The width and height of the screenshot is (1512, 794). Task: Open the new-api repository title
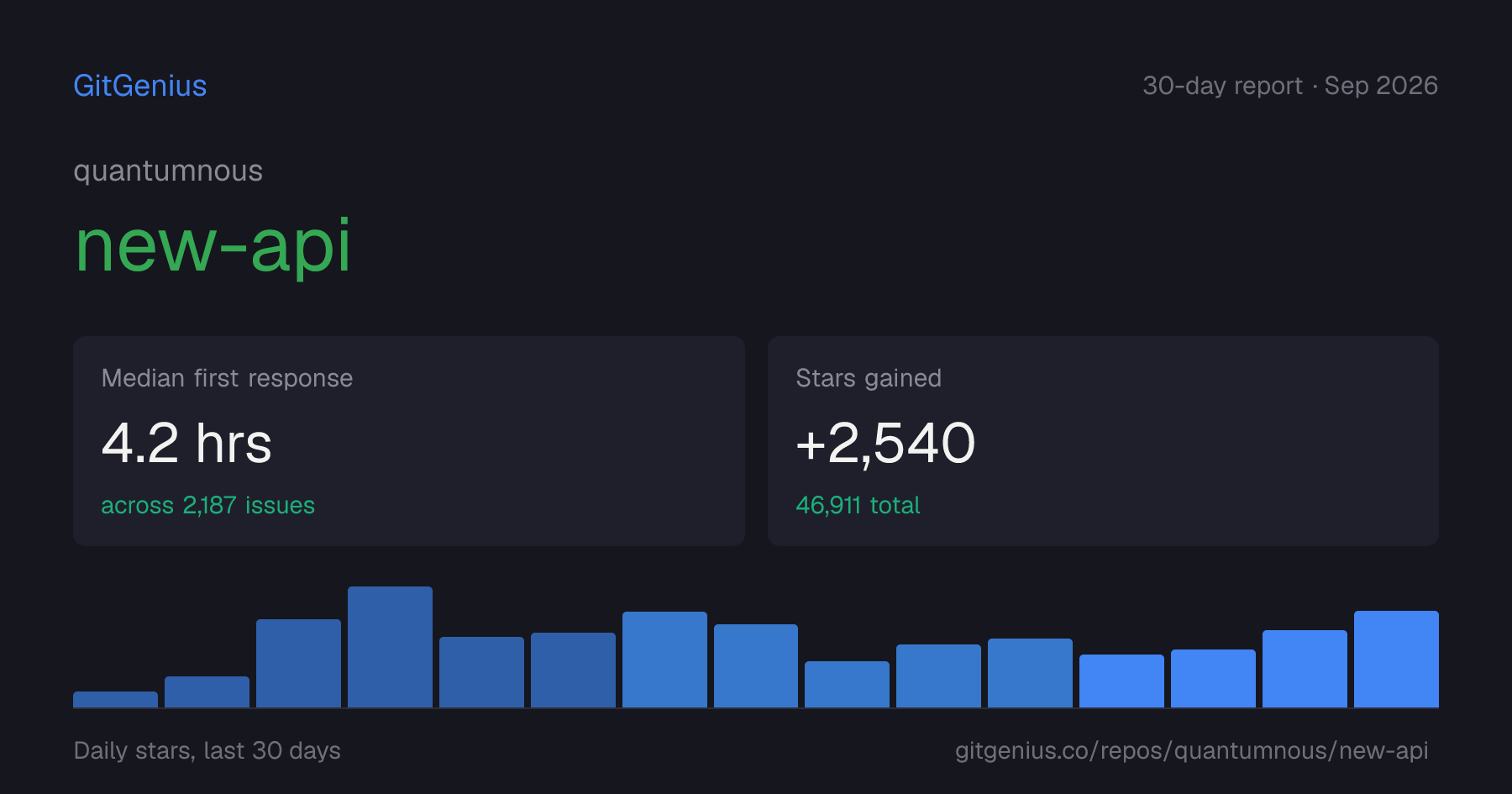[213, 245]
